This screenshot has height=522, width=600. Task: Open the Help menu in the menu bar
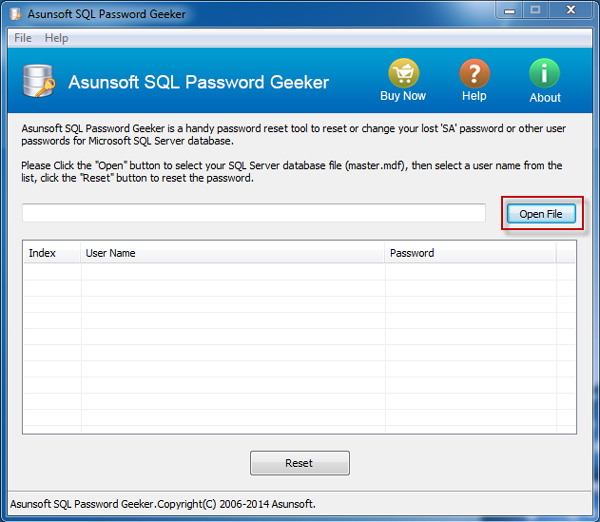click(x=56, y=38)
